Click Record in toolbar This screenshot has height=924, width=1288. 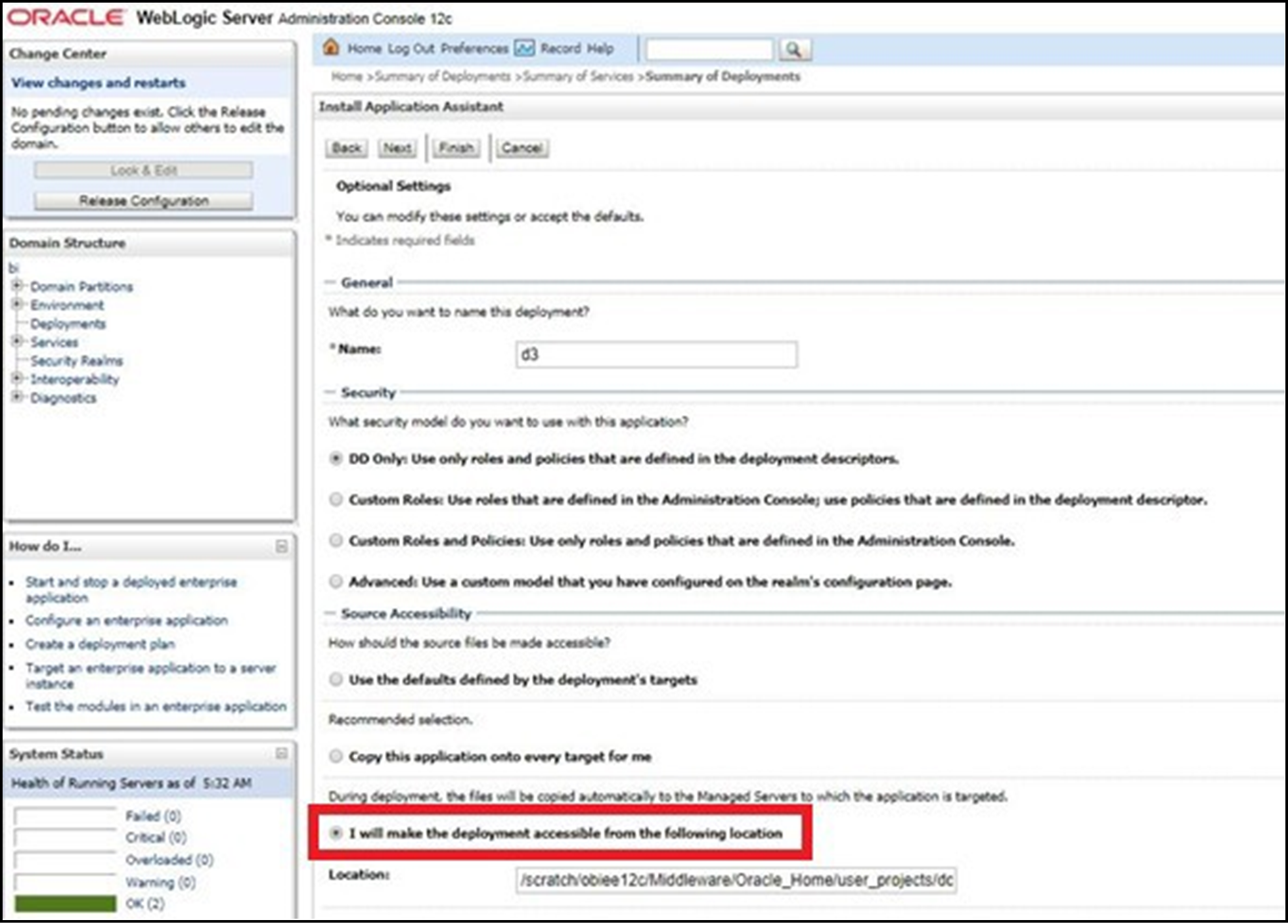(560, 49)
